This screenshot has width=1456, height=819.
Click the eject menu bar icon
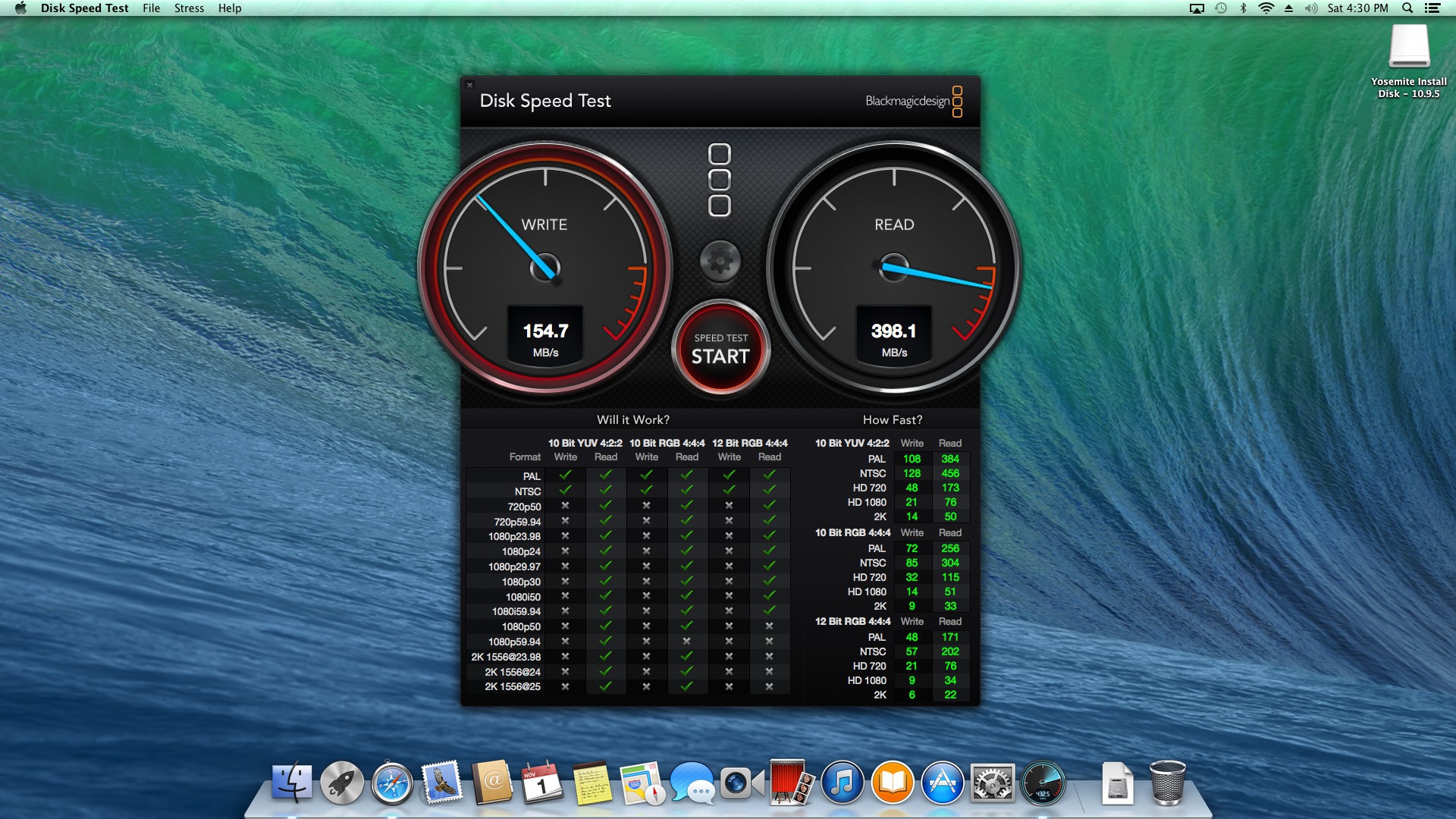(x=1288, y=8)
